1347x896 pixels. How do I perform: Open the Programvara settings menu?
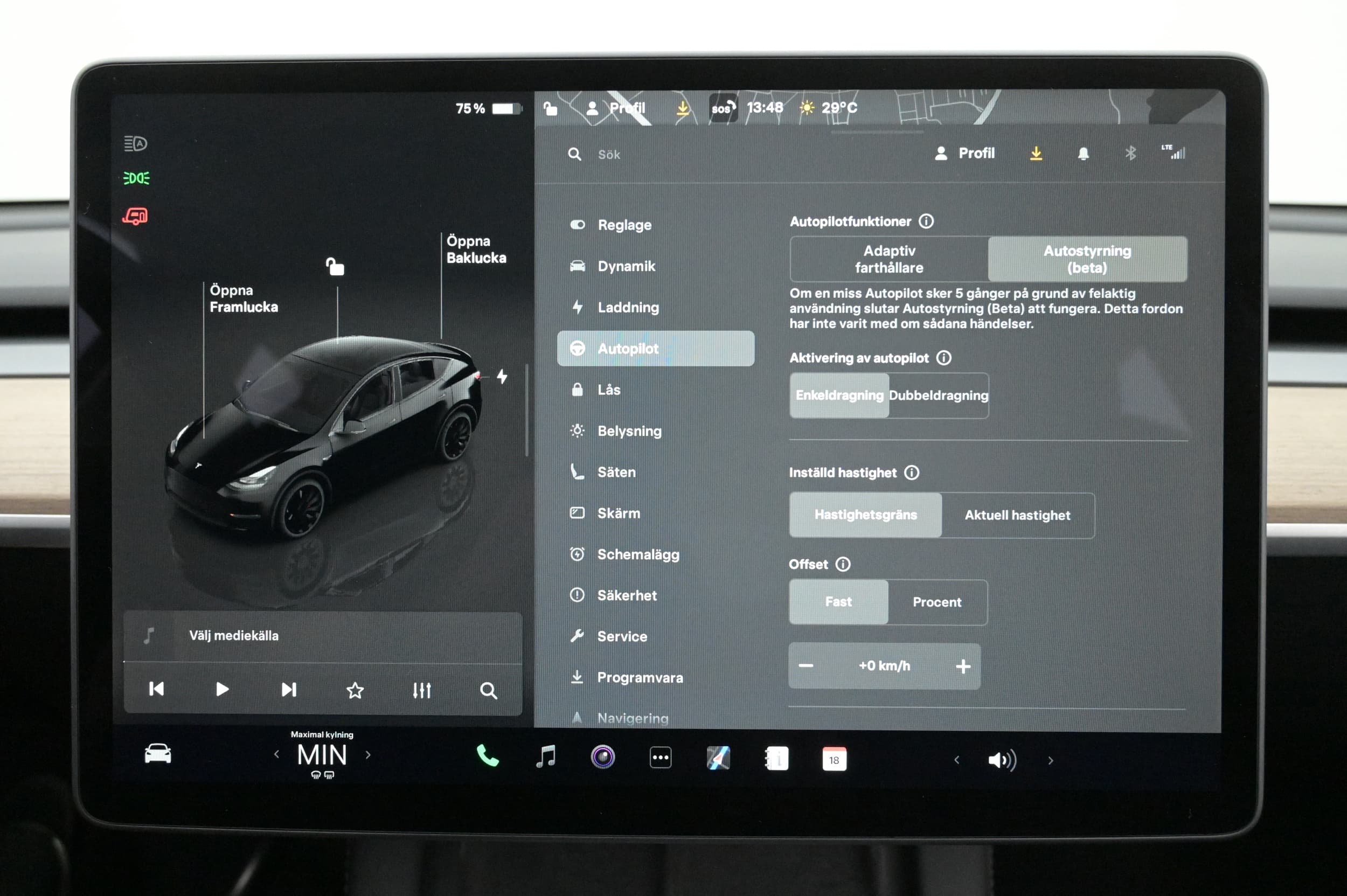(656, 677)
